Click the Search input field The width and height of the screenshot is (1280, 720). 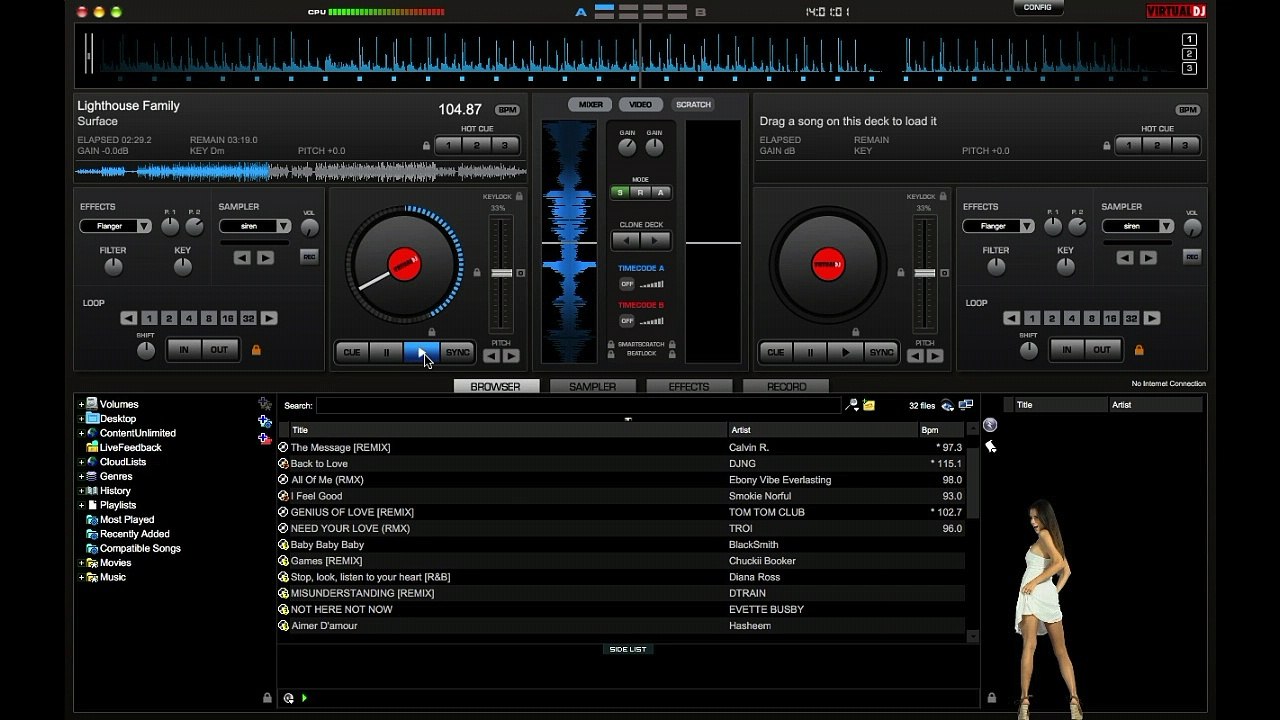(x=578, y=405)
